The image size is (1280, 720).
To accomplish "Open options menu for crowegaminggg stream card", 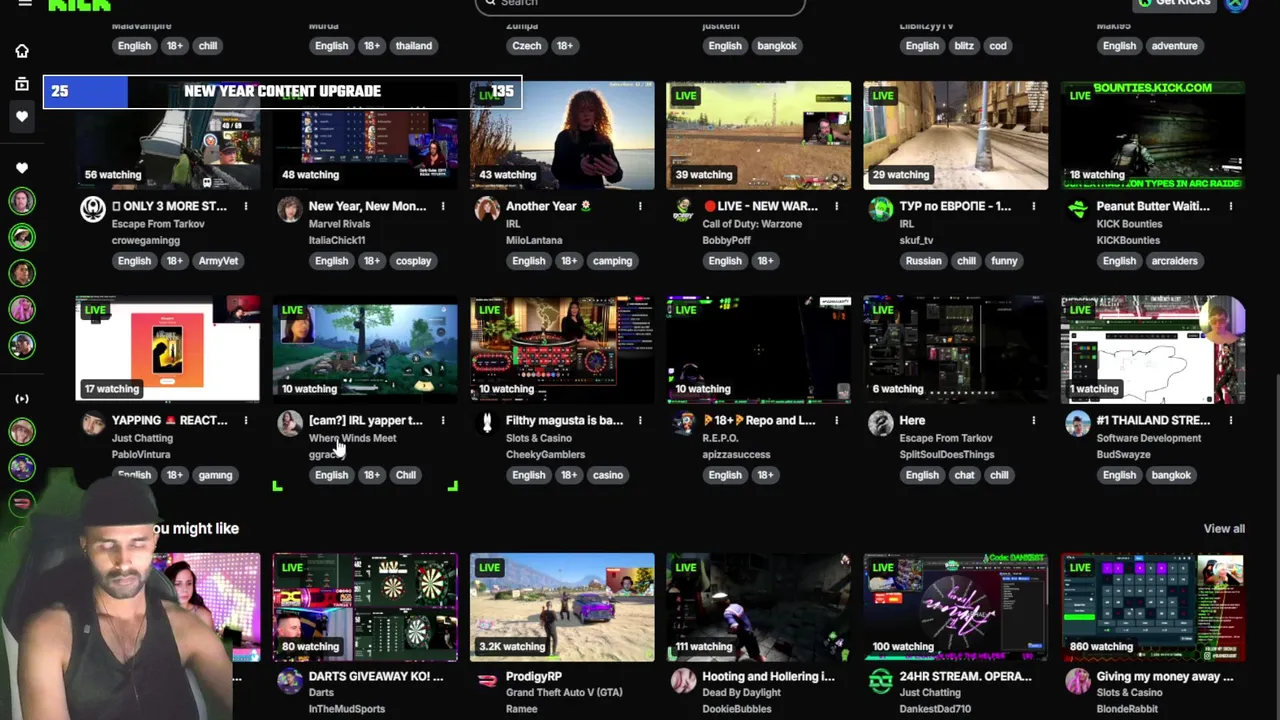I will 246,206.
